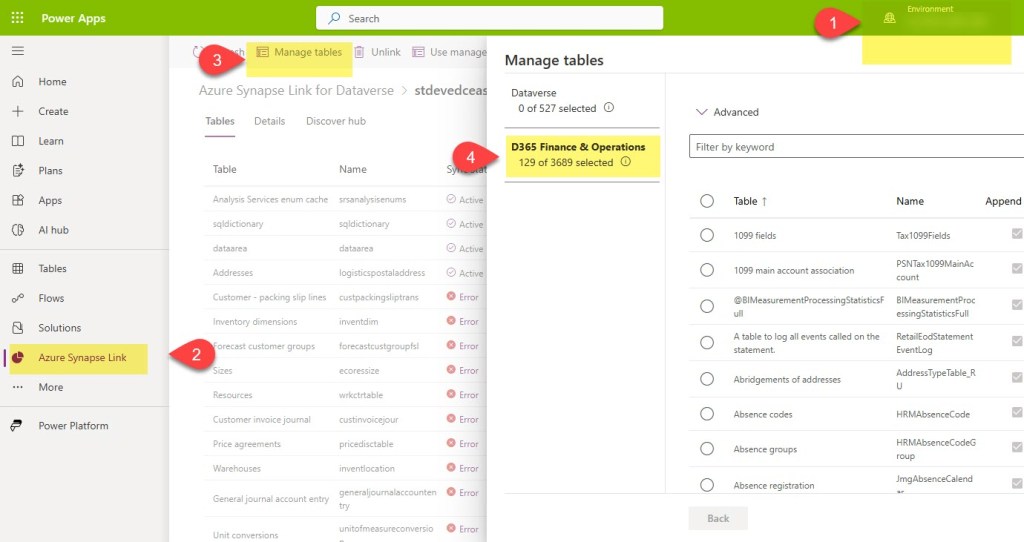The height and width of the screenshot is (542, 1024).
Task: Click the info icon next to Dataverse count
Action: pos(609,108)
